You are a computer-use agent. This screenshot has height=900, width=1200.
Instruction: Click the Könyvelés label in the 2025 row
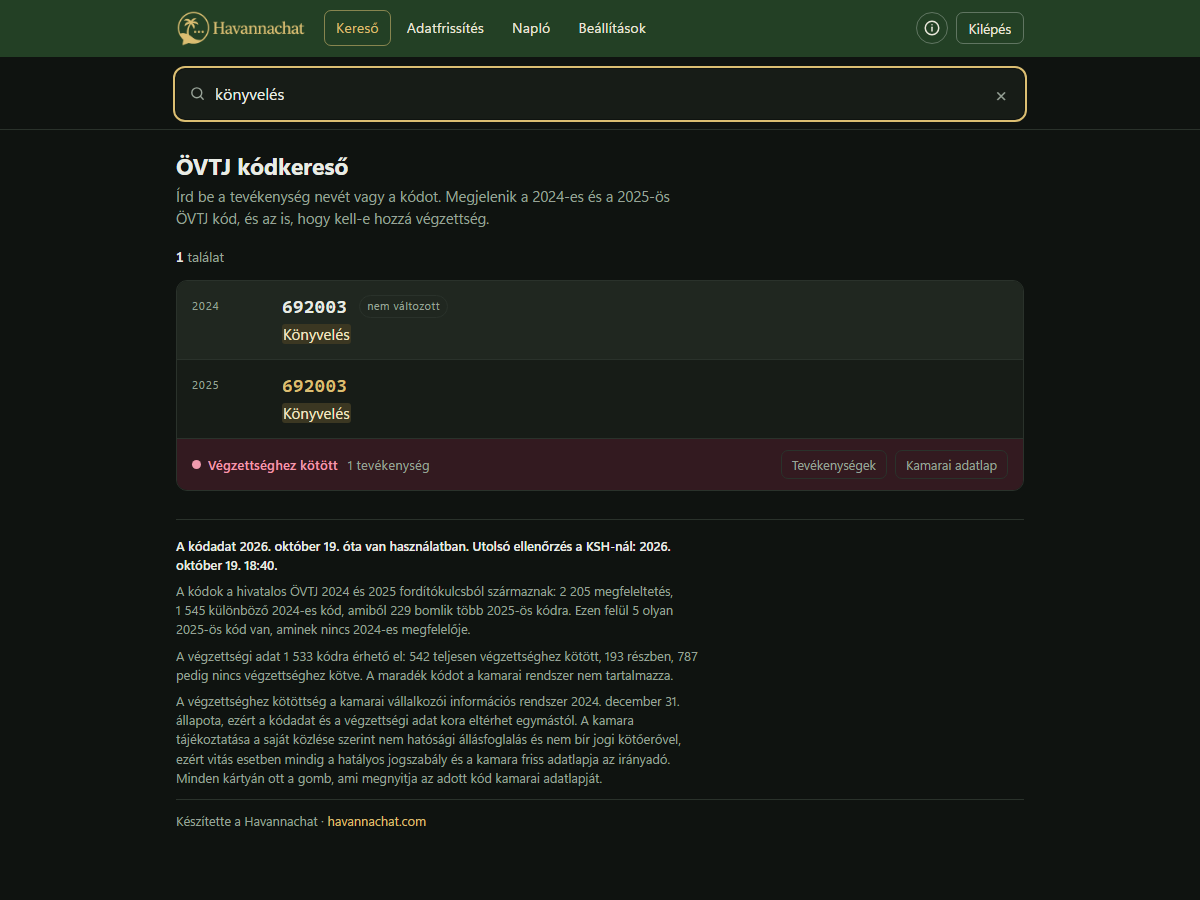pos(316,414)
